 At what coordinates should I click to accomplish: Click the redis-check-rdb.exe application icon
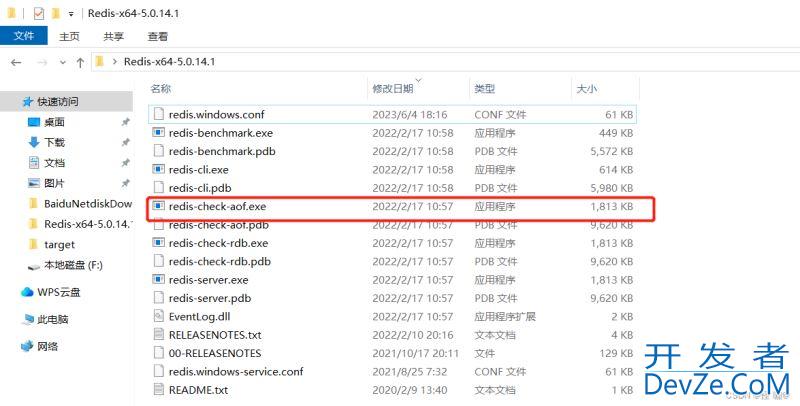159,243
